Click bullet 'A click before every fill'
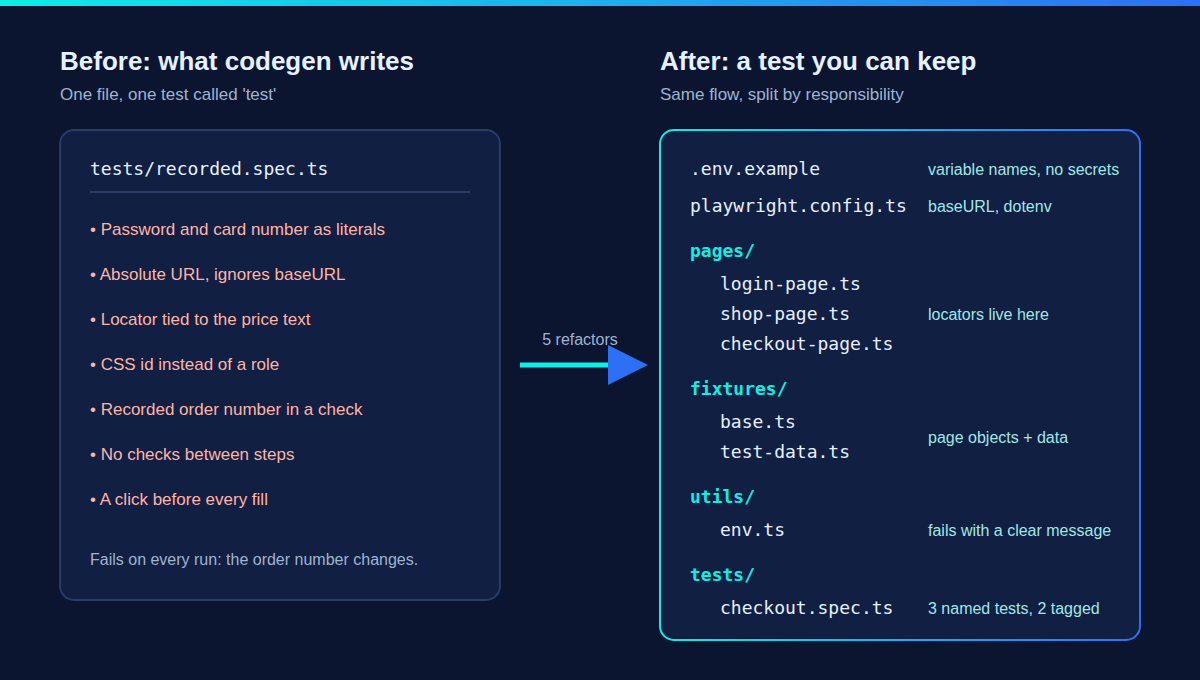The height and width of the screenshot is (680, 1200). [x=179, y=499]
